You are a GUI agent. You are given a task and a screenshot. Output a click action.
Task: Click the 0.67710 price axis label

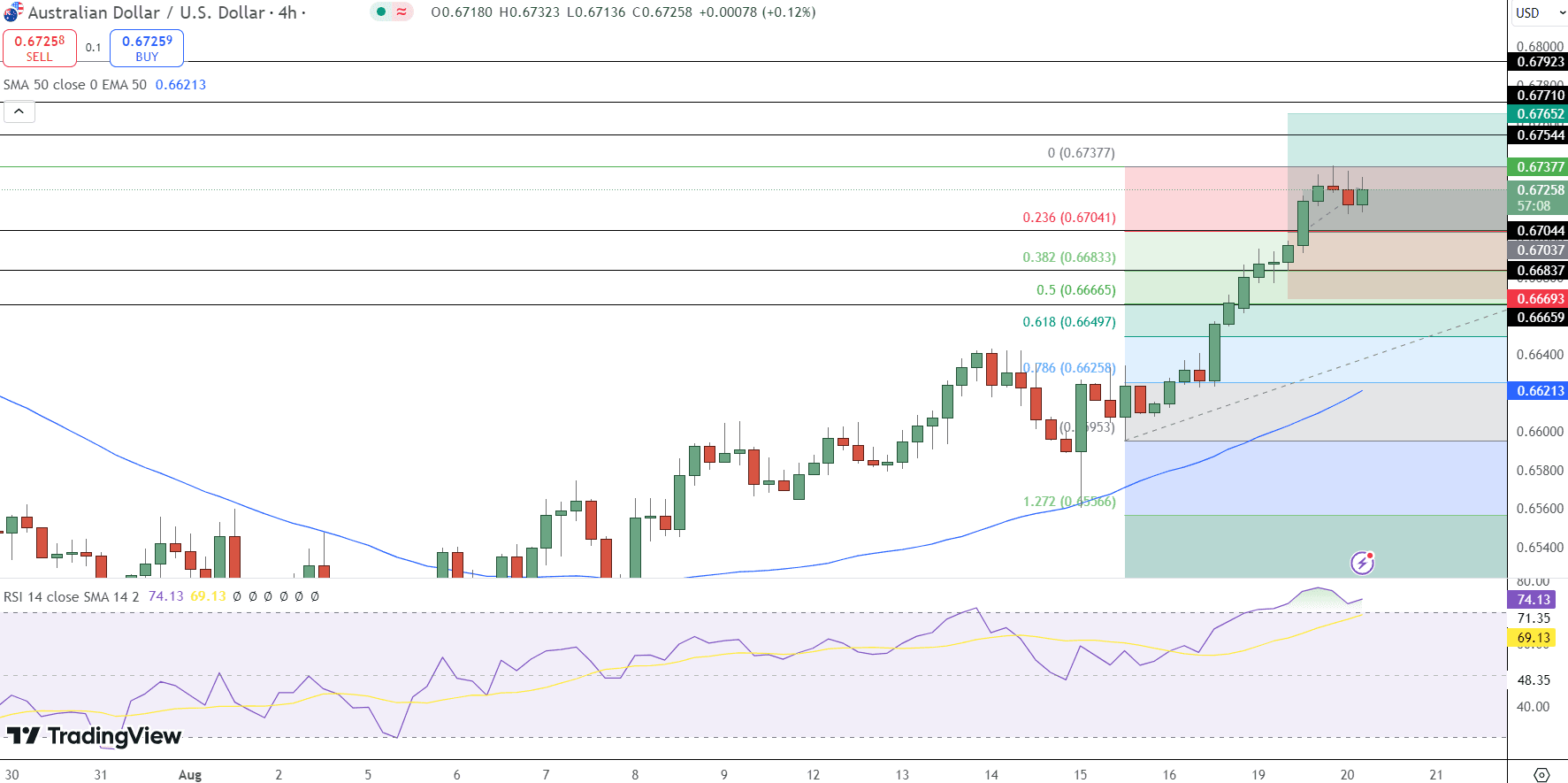[1538, 96]
